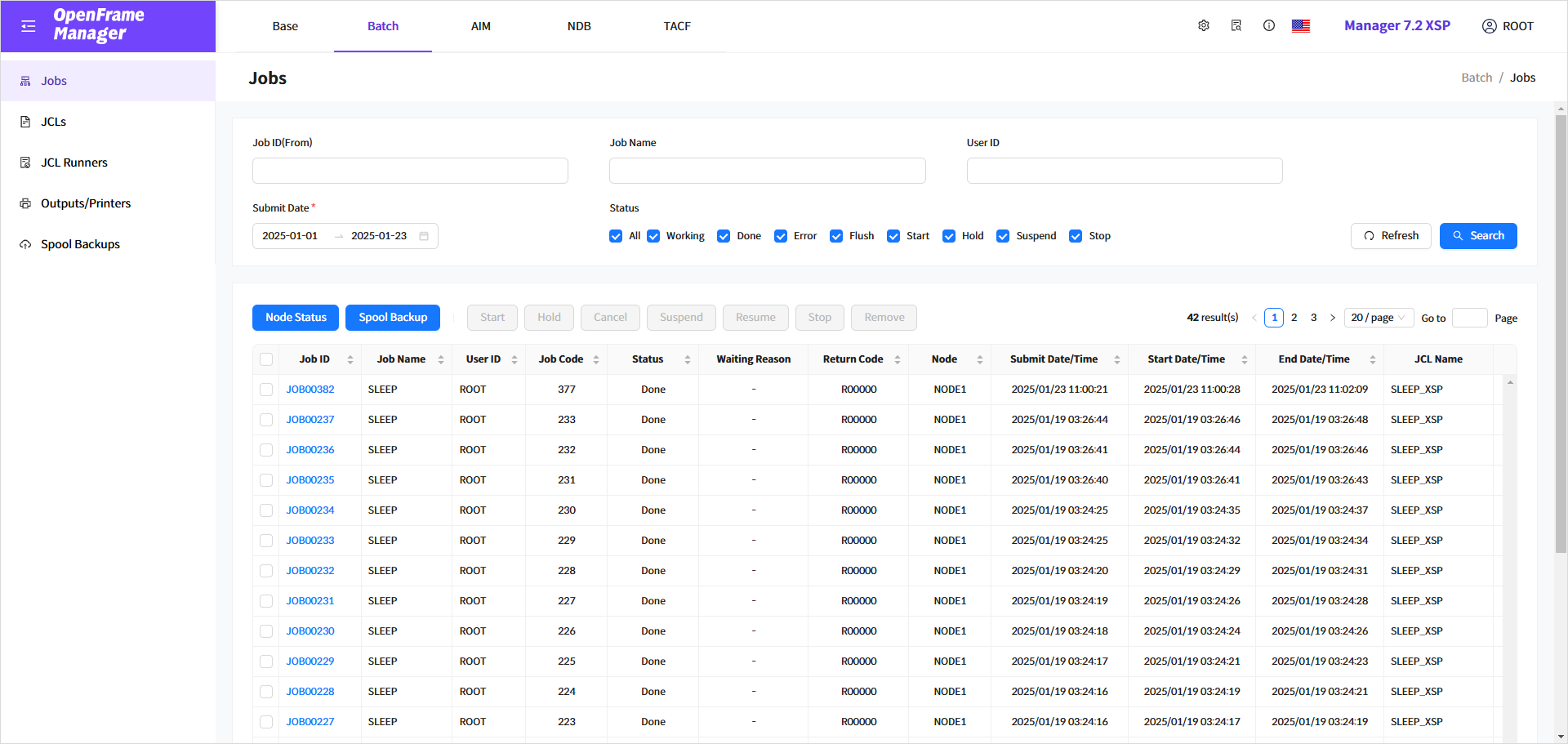Open Spool Backups from the sidebar
The width and height of the screenshot is (1568, 744).
point(80,244)
